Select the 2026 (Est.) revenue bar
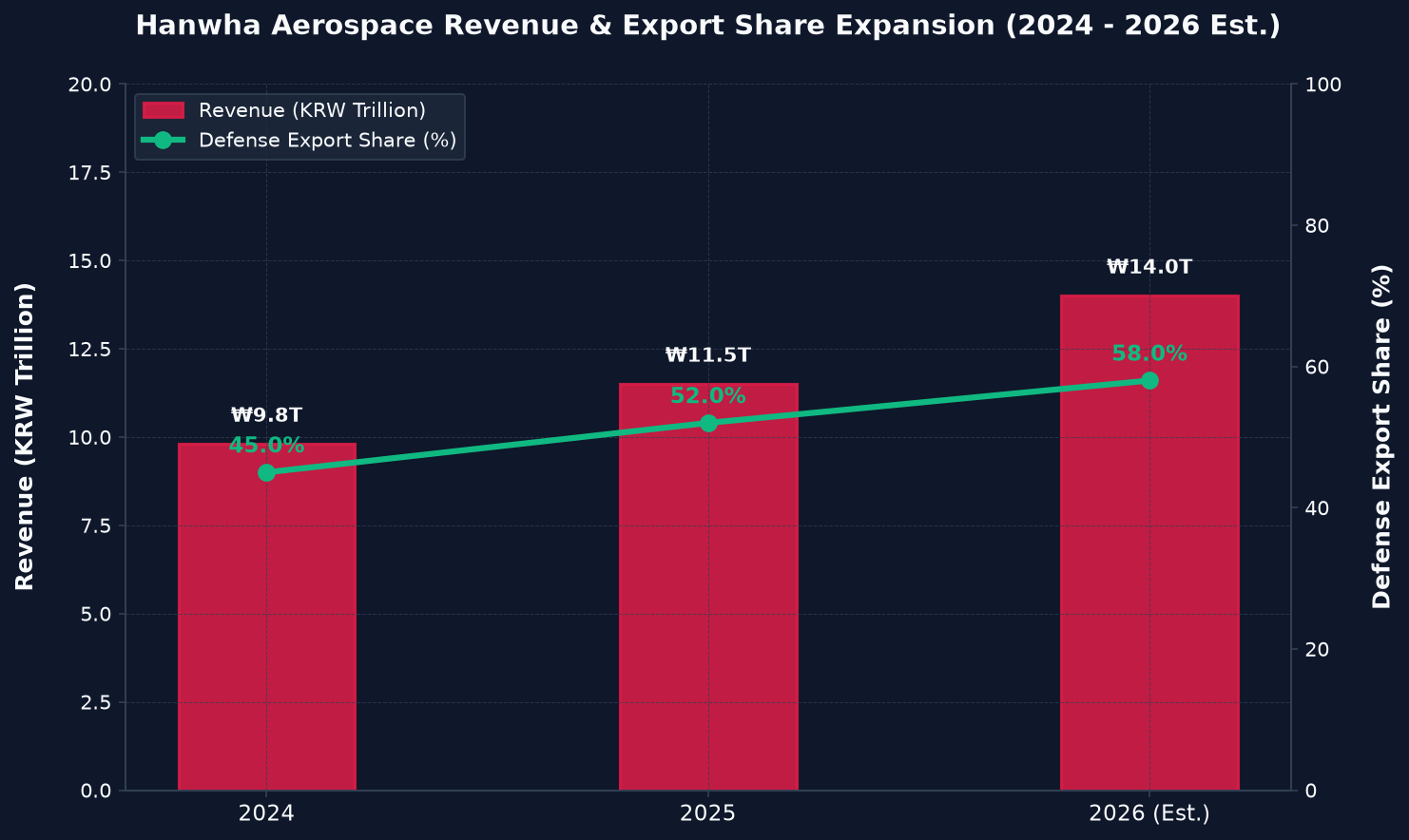 click(1149, 543)
